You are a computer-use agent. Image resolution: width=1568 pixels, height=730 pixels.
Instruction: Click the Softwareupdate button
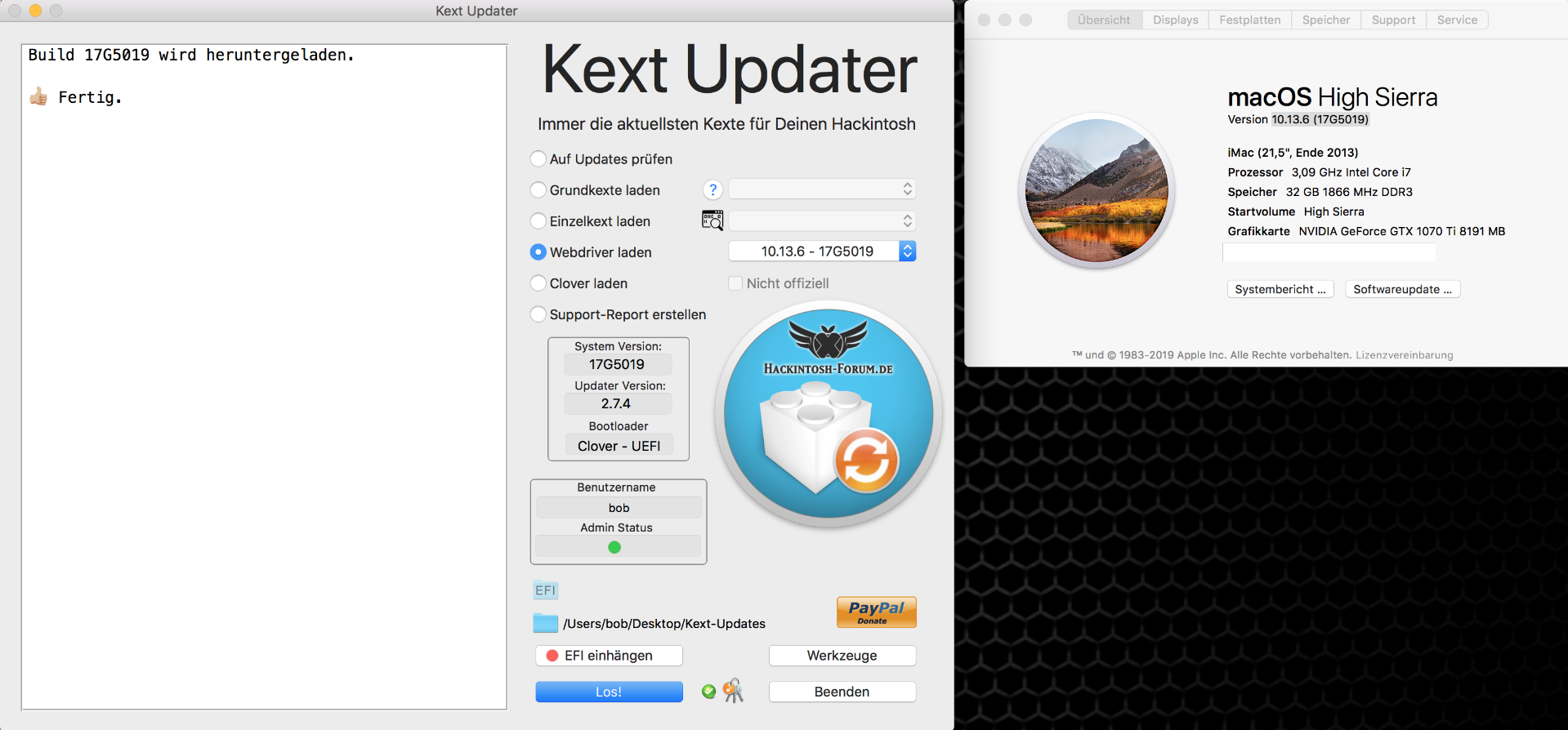click(x=1402, y=289)
